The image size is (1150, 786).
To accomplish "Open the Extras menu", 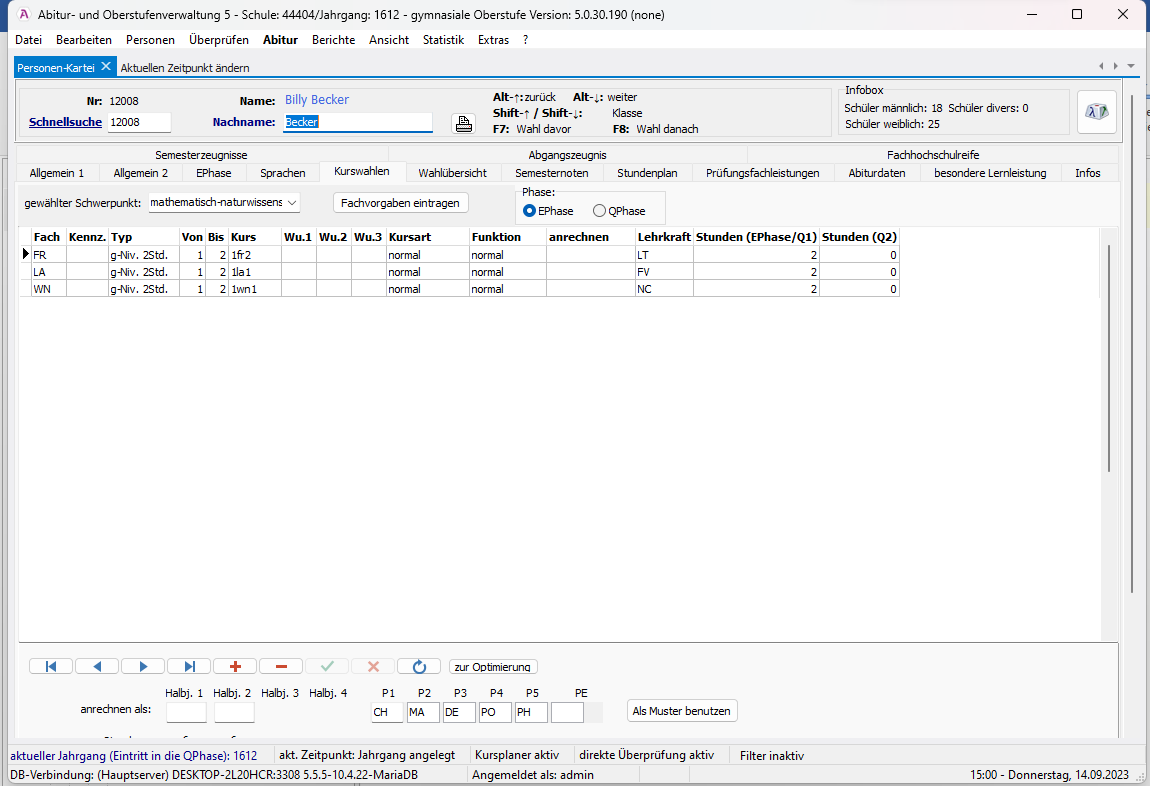I will pyautogui.click(x=493, y=40).
